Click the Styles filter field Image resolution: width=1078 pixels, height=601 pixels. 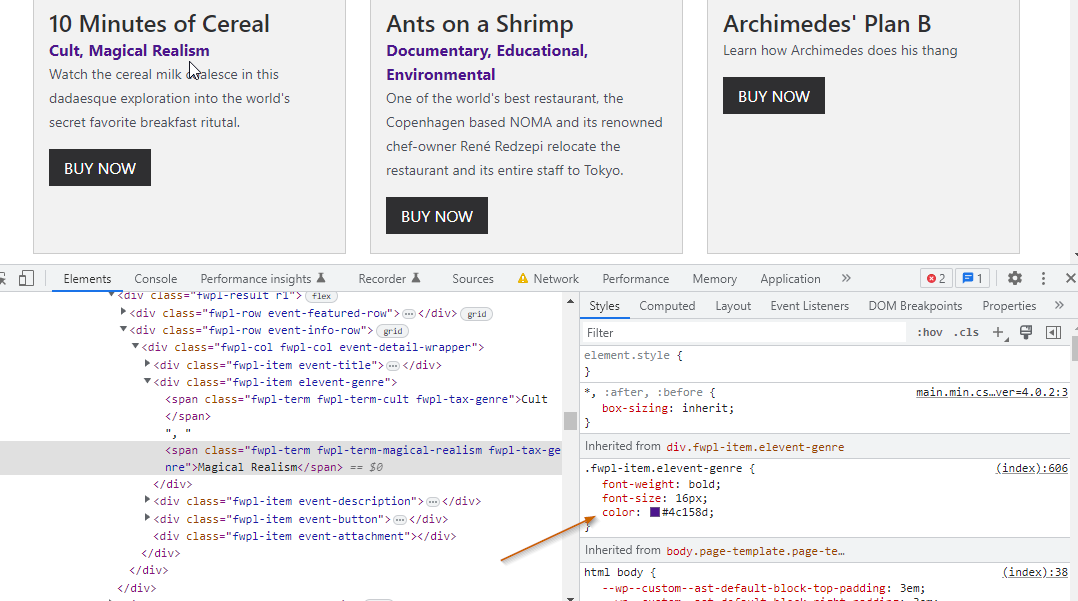point(744,333)
